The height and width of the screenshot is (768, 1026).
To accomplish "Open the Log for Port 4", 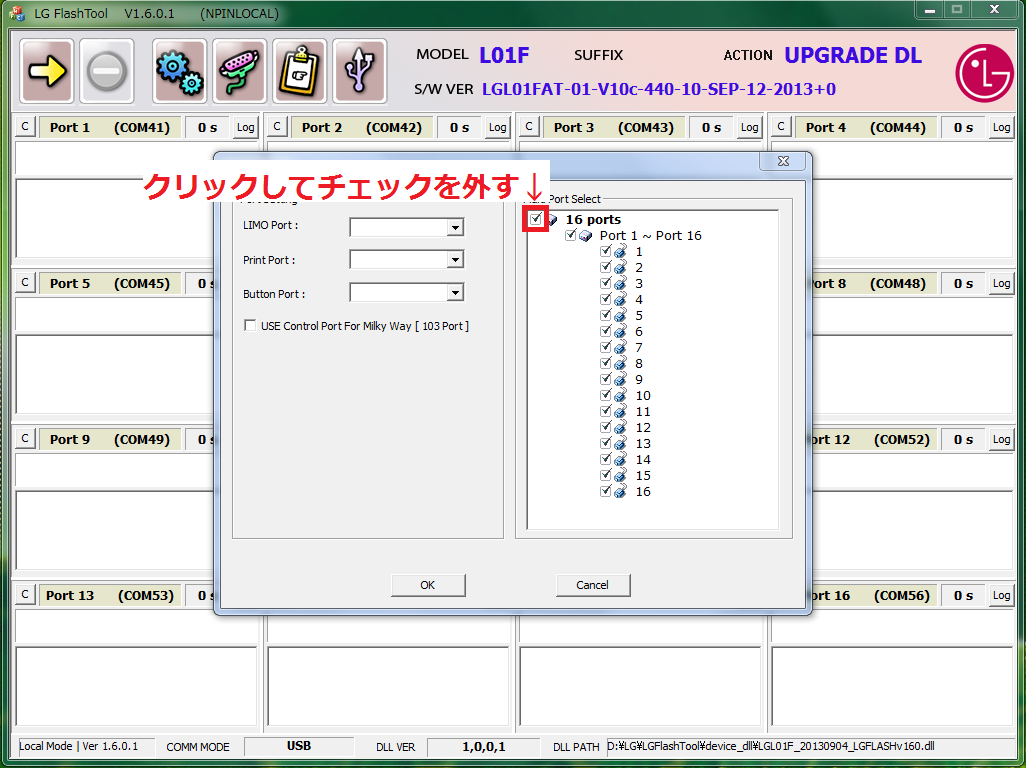I will coord(1002,128).
